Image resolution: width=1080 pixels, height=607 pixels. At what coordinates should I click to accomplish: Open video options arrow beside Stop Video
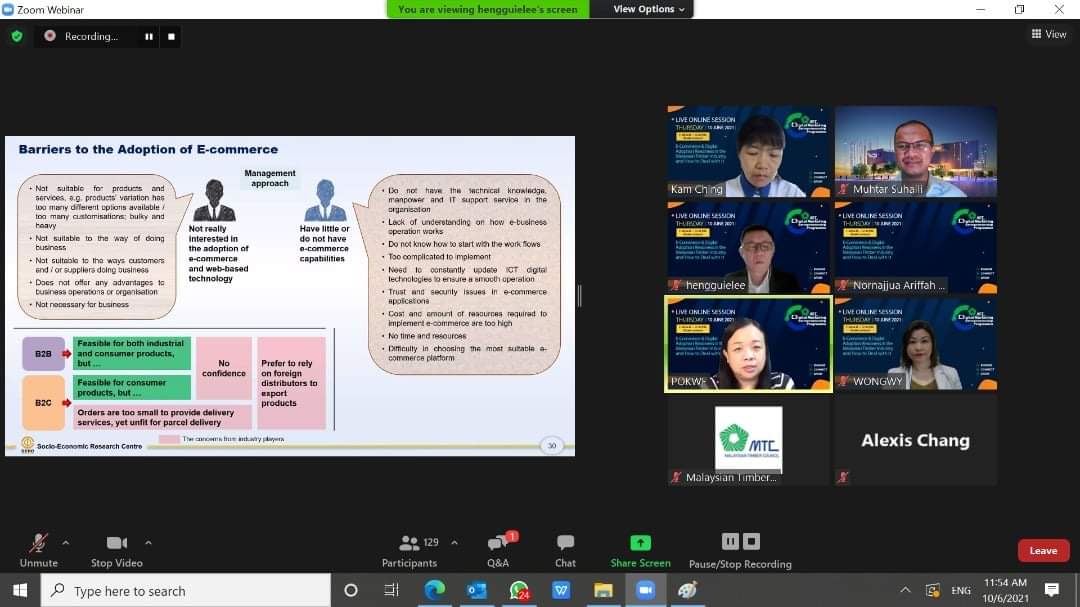coord(148,543)
